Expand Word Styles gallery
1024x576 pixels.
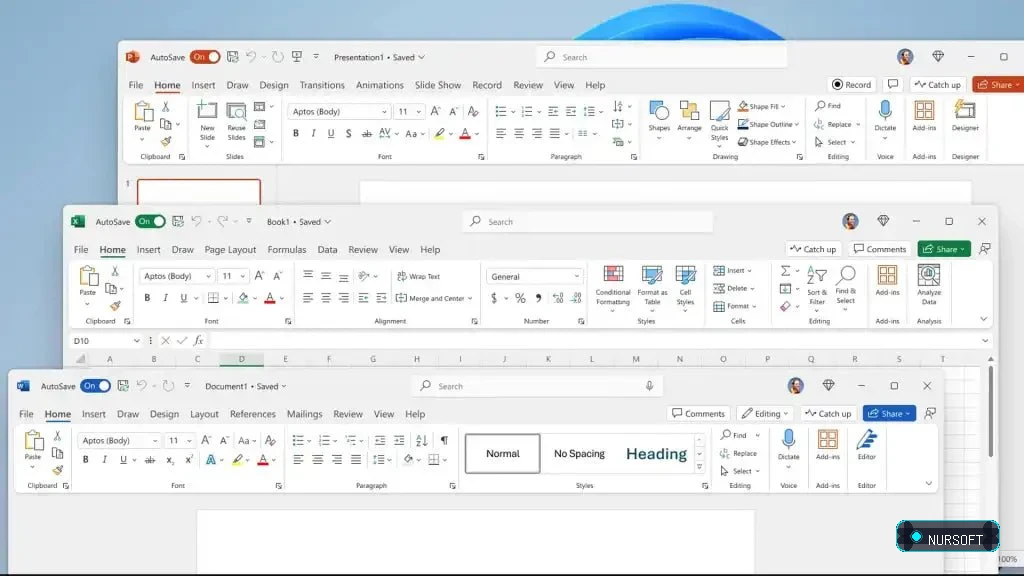coord(699,467)
